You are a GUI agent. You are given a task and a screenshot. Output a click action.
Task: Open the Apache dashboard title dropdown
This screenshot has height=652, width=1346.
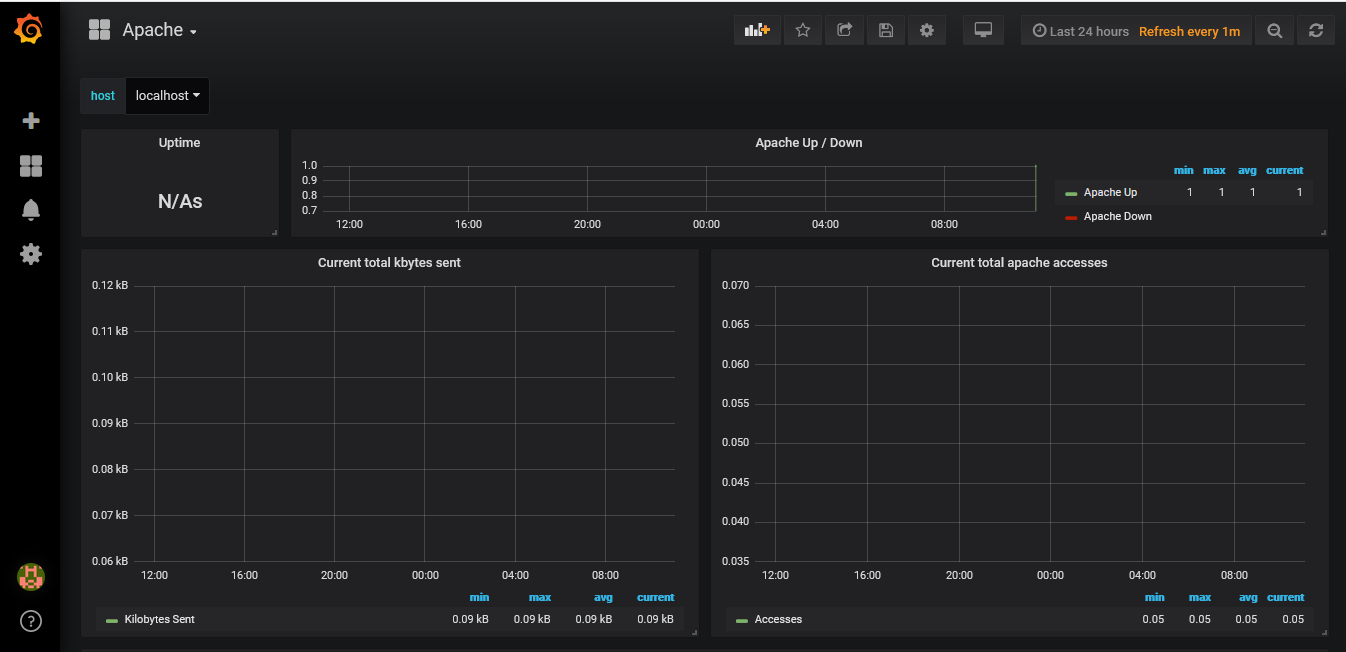(x=153, y=29)
